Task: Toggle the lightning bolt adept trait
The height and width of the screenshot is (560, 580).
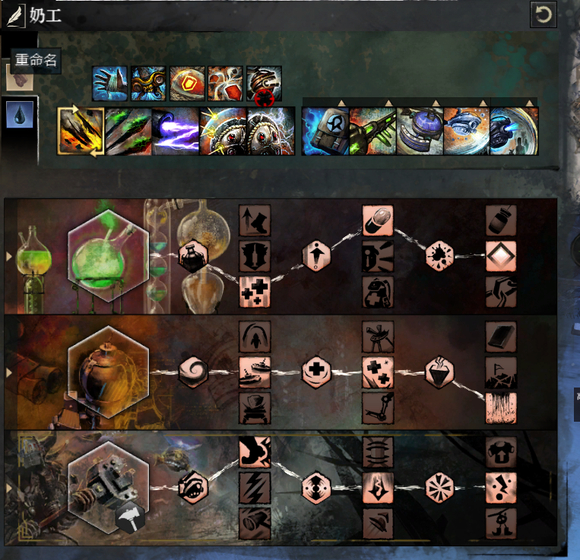Action: (254, 488)
